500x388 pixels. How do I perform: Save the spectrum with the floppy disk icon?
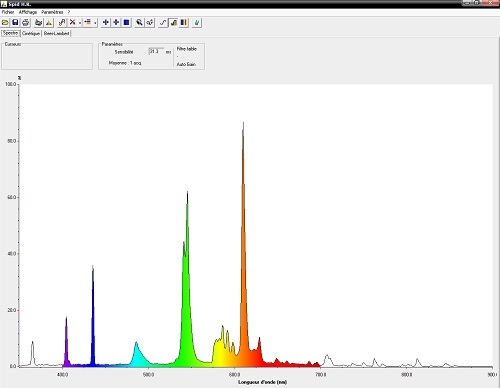(15, 23)
